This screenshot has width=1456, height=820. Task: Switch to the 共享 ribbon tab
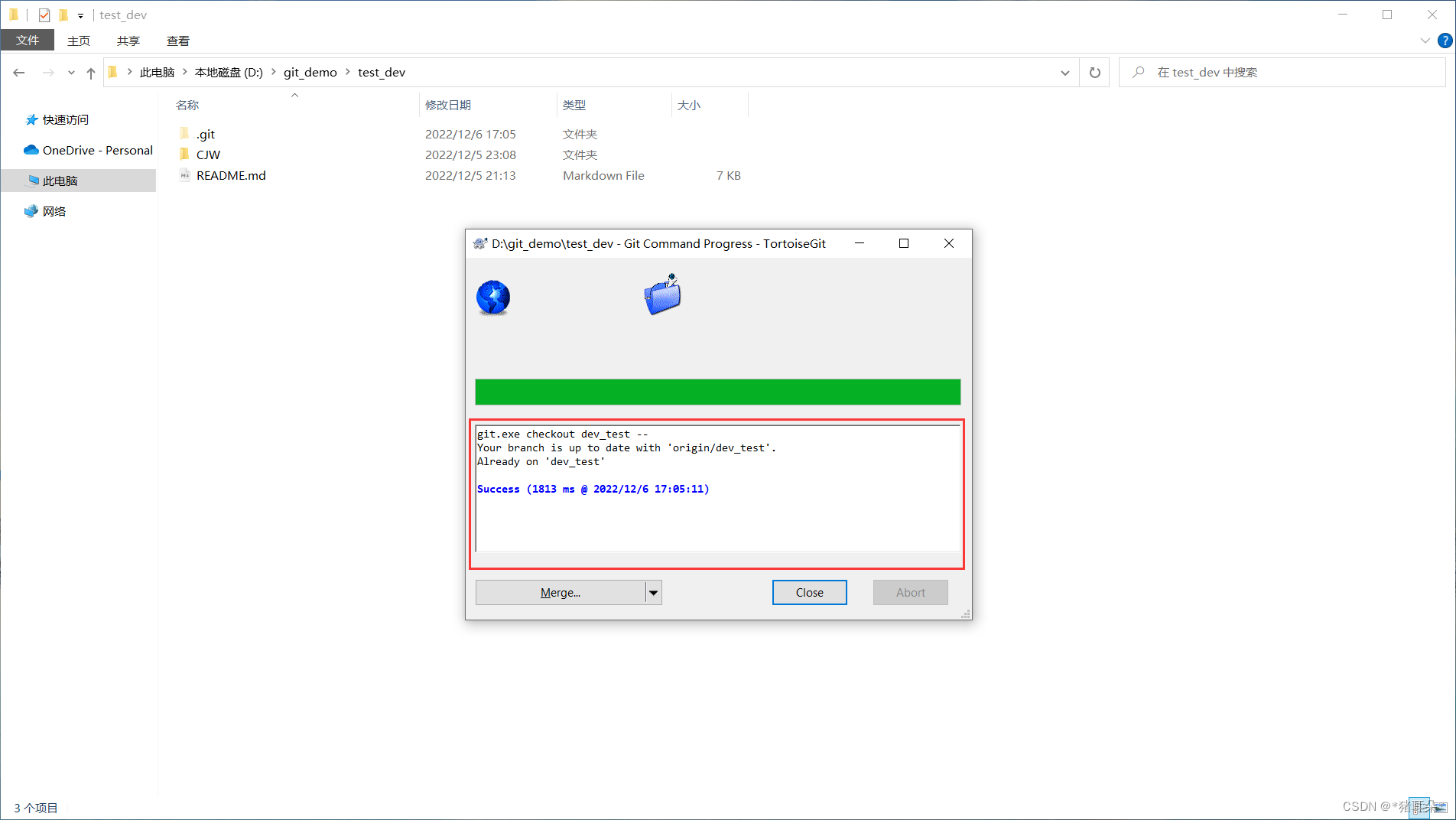(128, 40)
